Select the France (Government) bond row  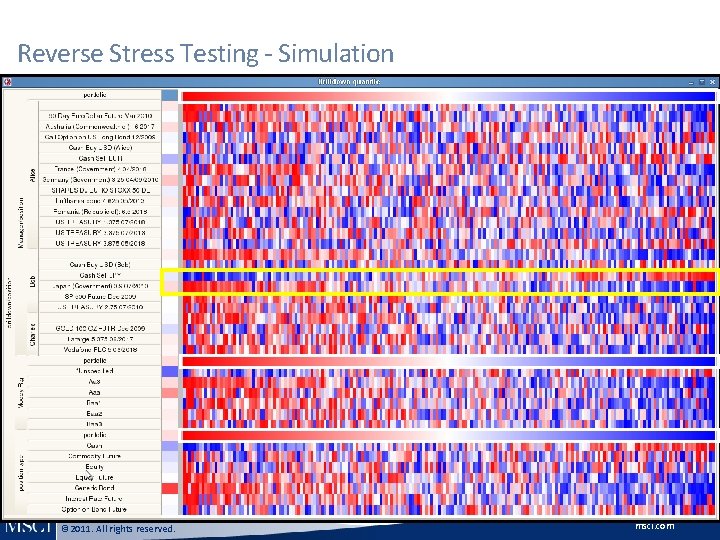[x=100, y=169]
